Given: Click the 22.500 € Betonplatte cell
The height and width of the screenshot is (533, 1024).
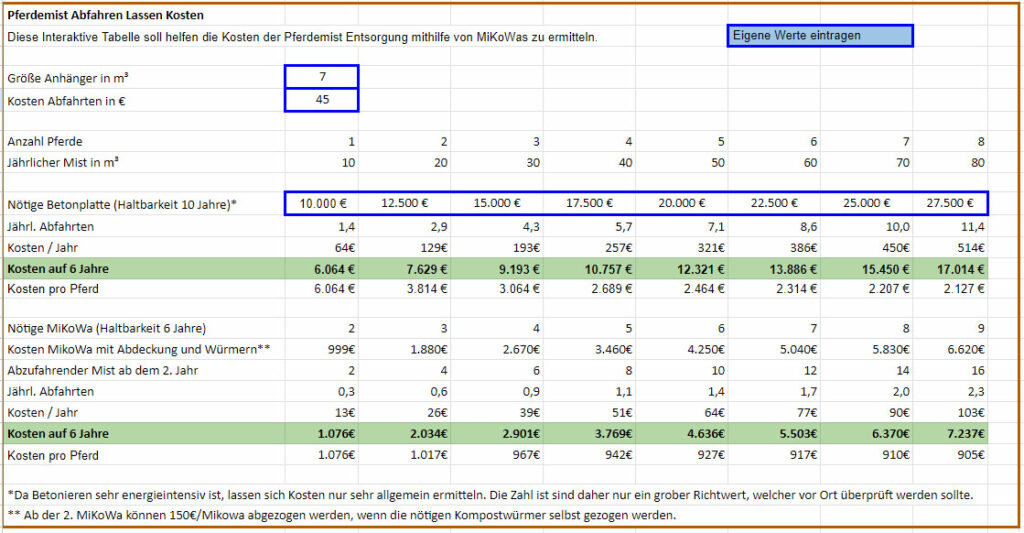Looking at the screenshot, I should tap(771, 203).
